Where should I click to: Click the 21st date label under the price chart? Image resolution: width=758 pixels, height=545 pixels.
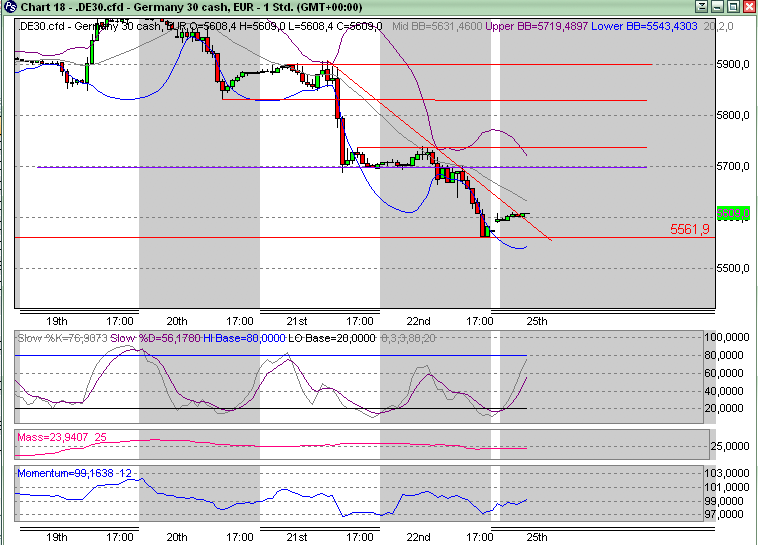click(x=297, y=321)
